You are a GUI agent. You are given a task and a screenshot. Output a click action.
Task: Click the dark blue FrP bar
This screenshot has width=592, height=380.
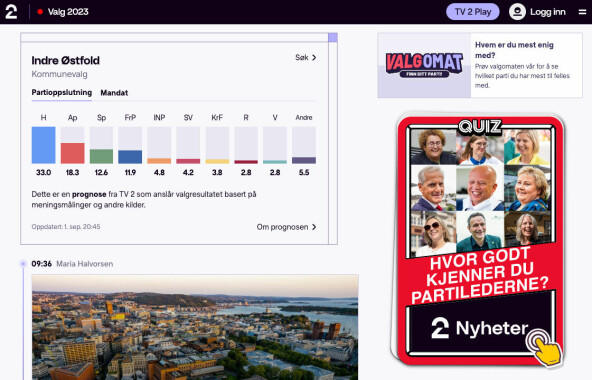point(130,157)
